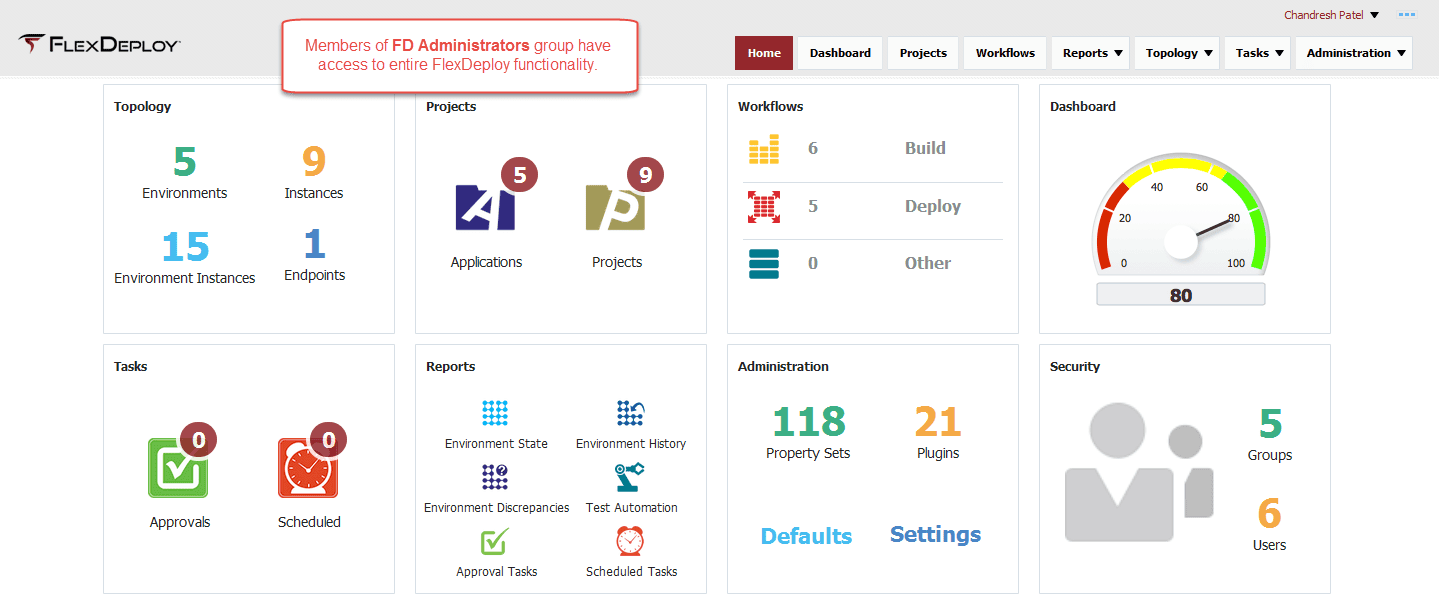Viewport: 1439px width, 616px height.
Task: Click the red Deploy workflows icon
Action: [x=764, y=206]
